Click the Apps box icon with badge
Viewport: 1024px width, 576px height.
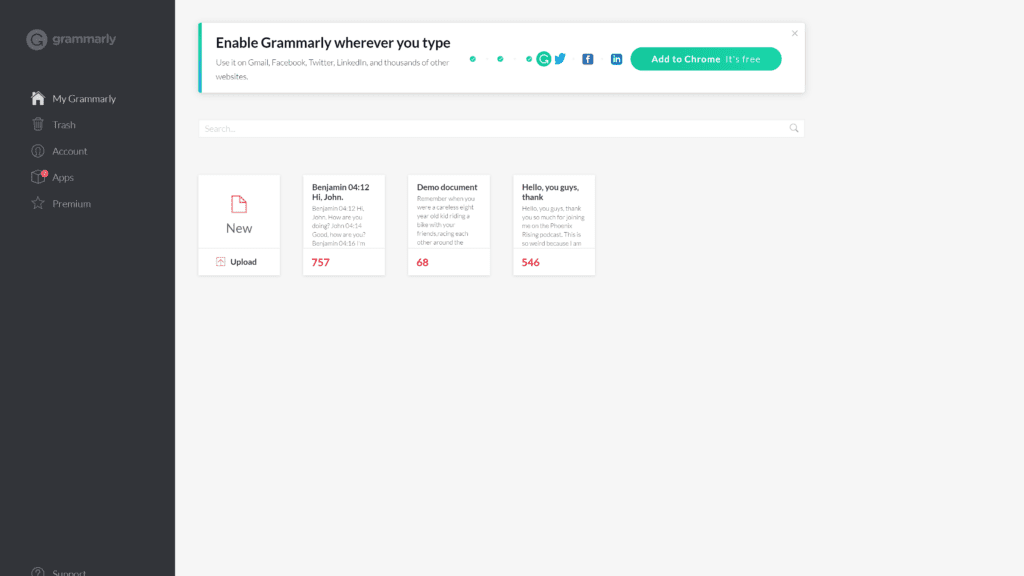[x=39, y=177]
